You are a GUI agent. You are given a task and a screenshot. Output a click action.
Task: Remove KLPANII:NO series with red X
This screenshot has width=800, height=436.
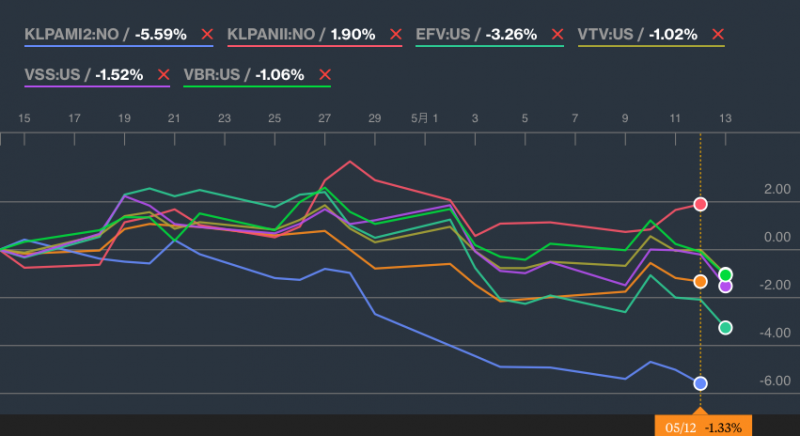395,34
